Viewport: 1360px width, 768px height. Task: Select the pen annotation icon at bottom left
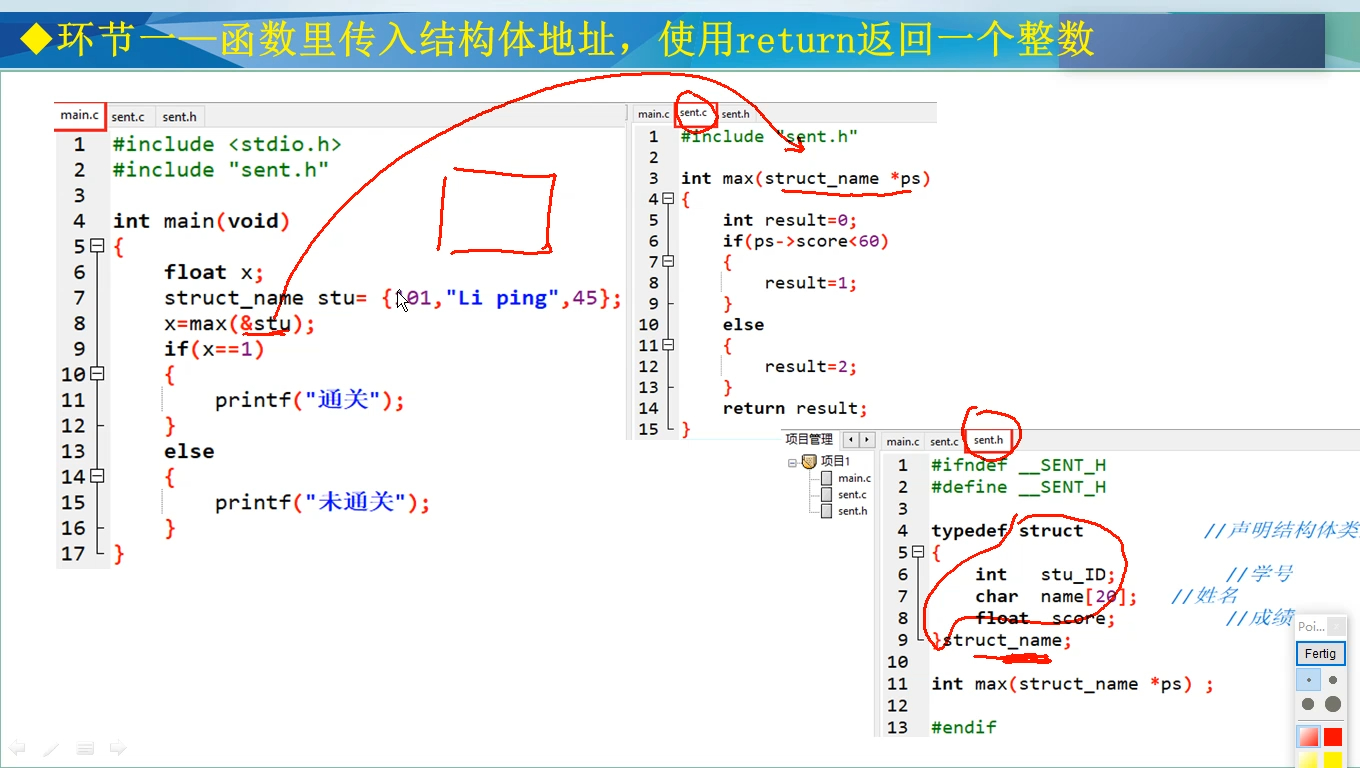(x=50, y=748)
